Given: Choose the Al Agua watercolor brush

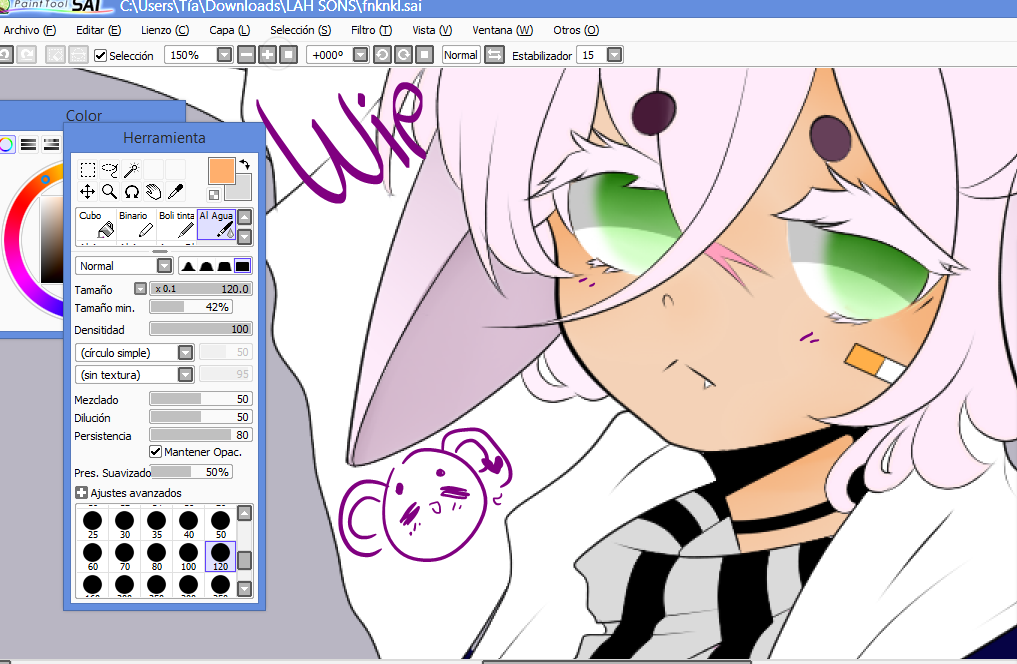Looking at the screenshot, I should tap(216, 224).
